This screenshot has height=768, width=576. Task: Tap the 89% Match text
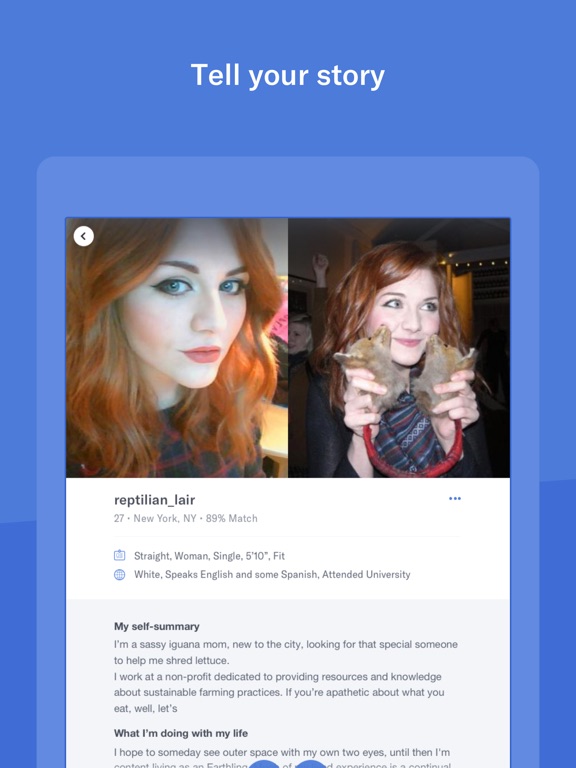coord(231,518)
